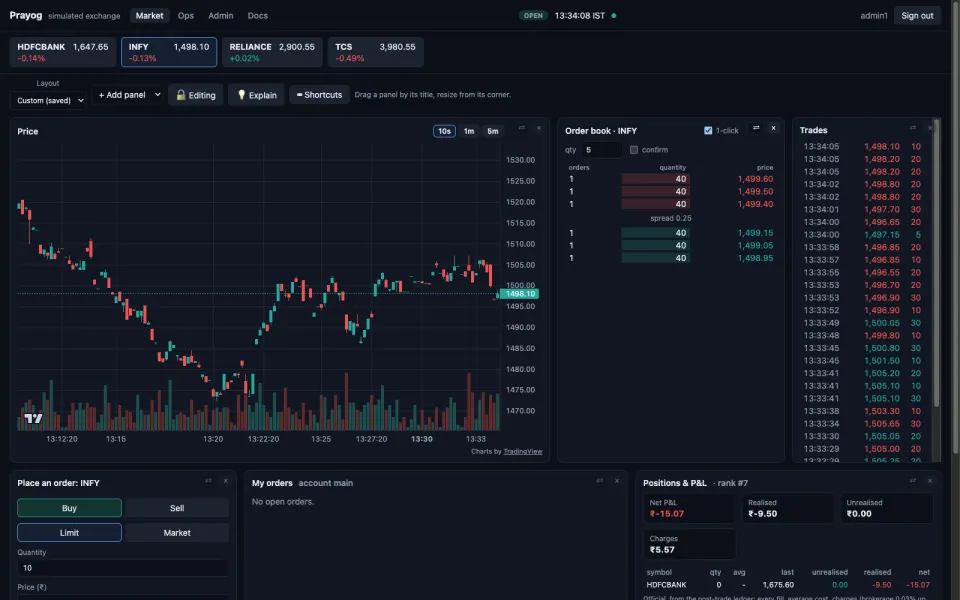Close the Price chart panel
This screenshot has height=600, width=960.
click(x=539, y=128)
